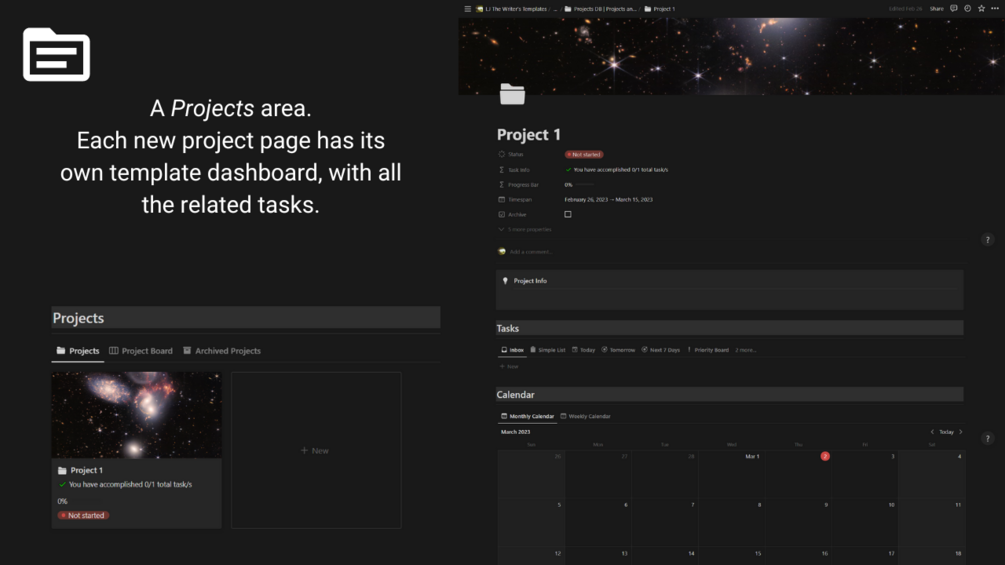This screenshot has width=1005, height=565.
Task: Open the Archived Projects tab
Action: [222, 351]
